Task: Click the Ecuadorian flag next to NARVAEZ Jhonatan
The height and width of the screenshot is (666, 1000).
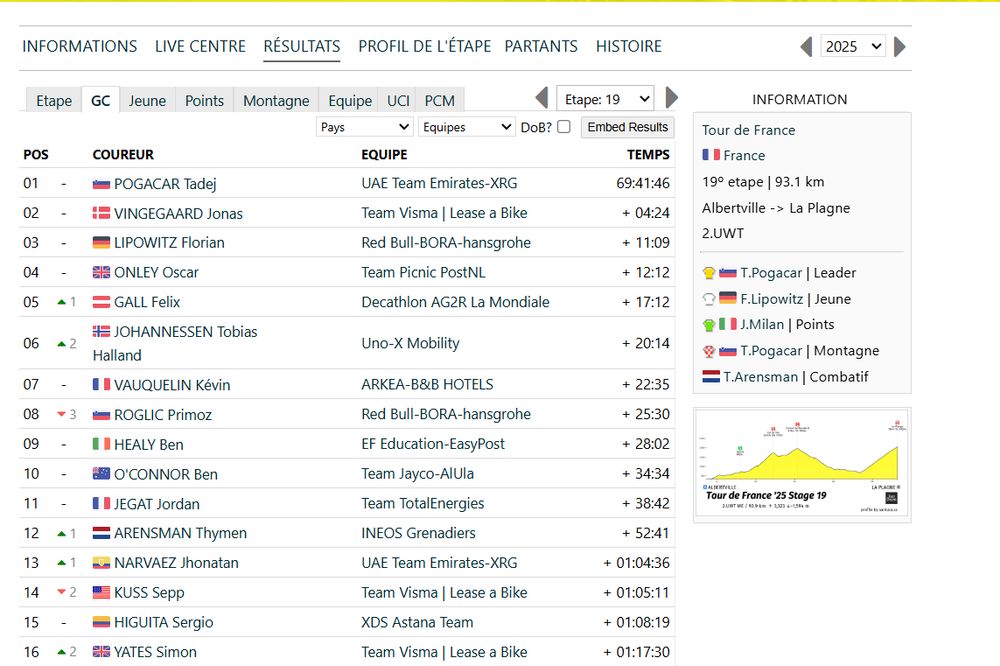Action: click(x=101, y=563)
